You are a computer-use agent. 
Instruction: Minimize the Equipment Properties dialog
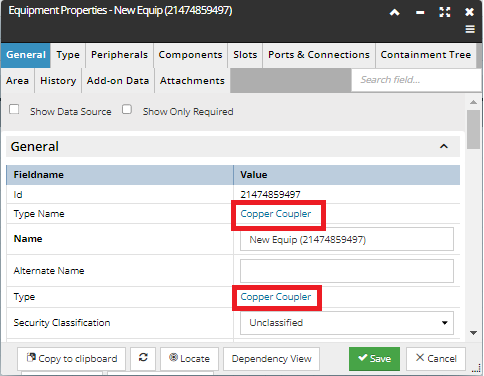[420, 13]
